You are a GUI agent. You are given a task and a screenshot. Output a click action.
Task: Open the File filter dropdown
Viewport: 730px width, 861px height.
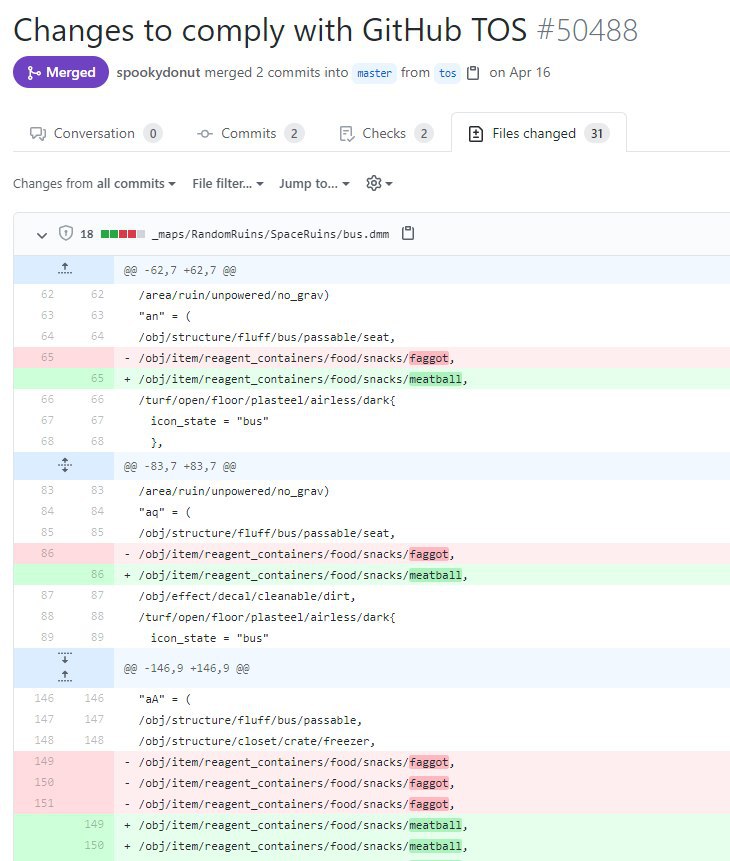click(227, 183)
